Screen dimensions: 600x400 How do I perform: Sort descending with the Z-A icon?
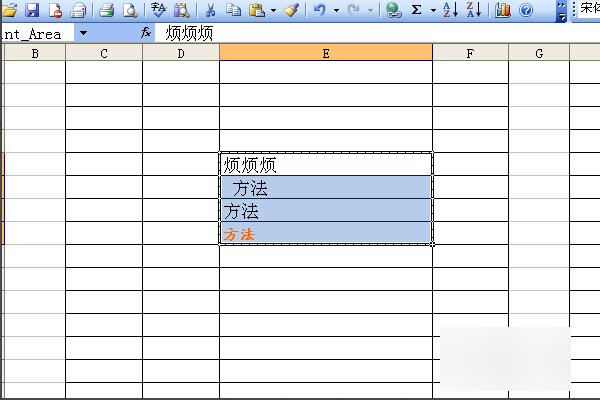pyautogui.click(x=474, y=10)
